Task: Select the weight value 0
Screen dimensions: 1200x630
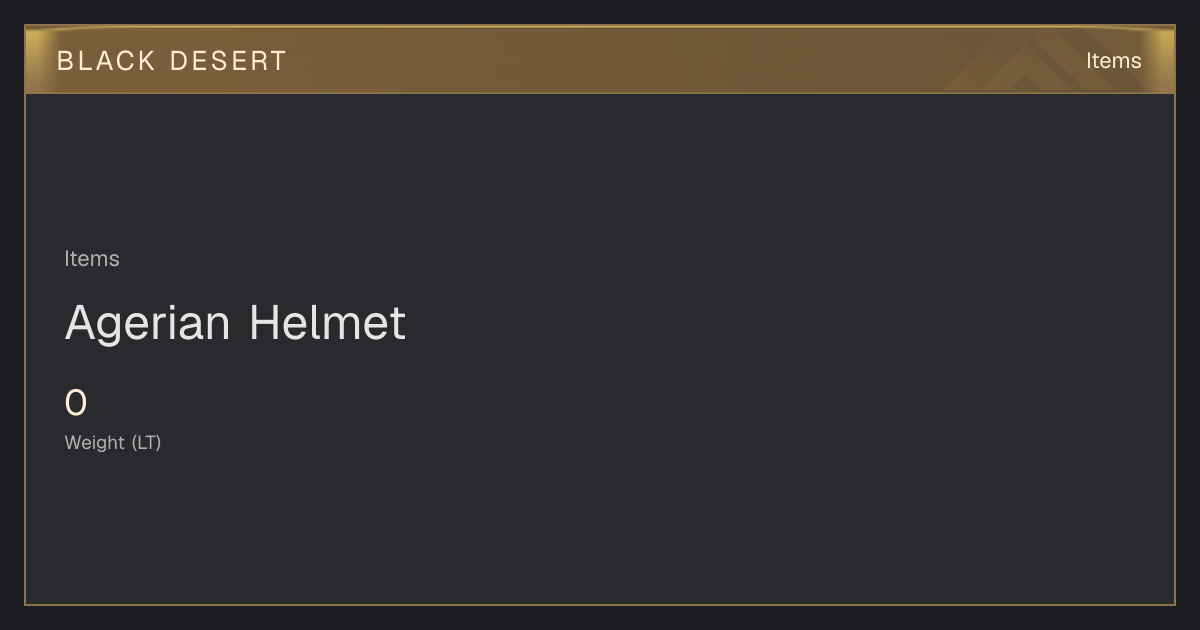Action: (76, 404)
